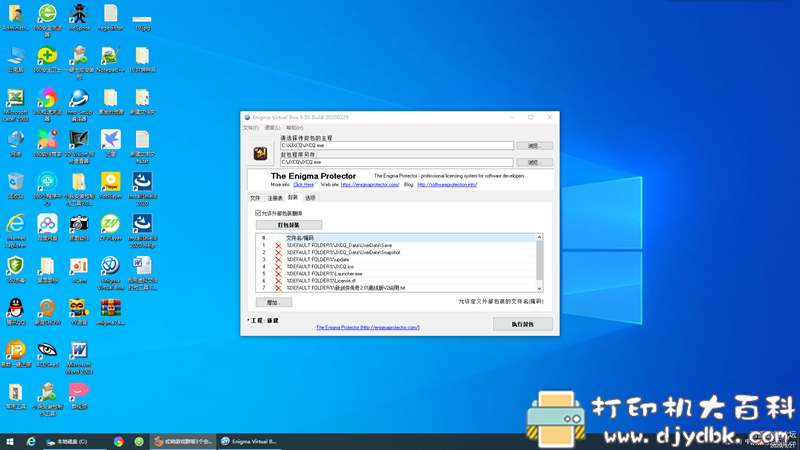Click the Windows Start button
Screen dimensions: 800x450
(x=10, y=441)
